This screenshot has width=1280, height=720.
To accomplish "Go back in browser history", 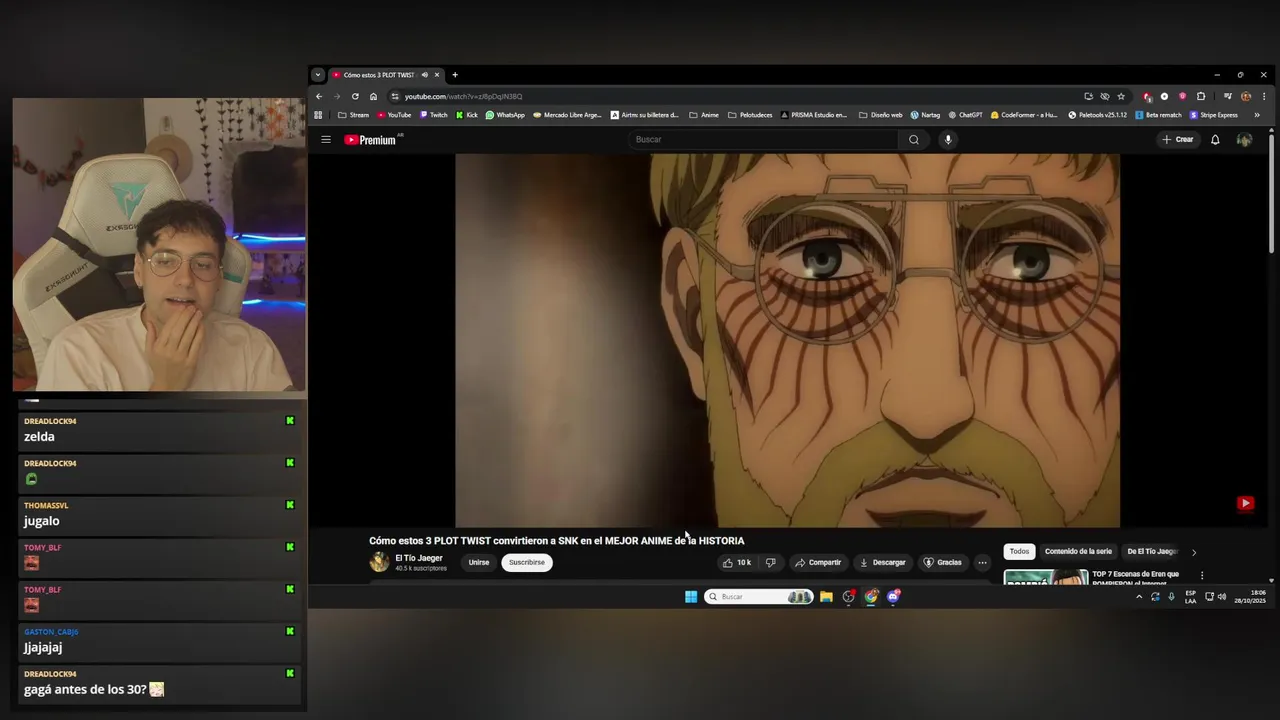I will click(x=319, y=96).
